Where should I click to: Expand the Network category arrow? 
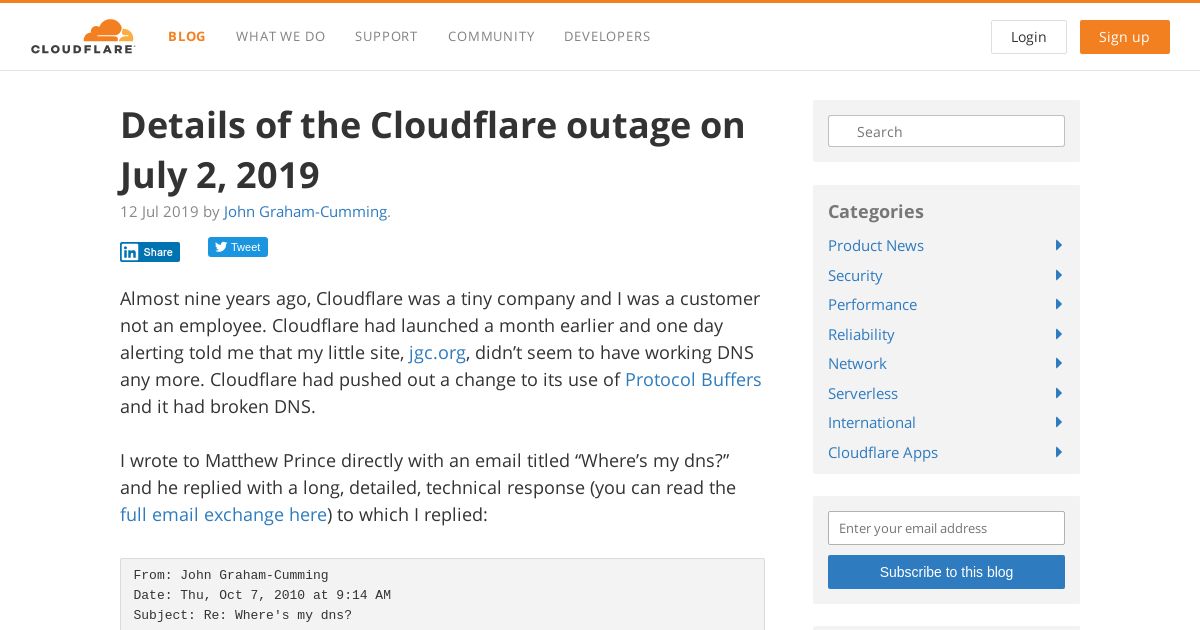click(x=1058, y=363)
